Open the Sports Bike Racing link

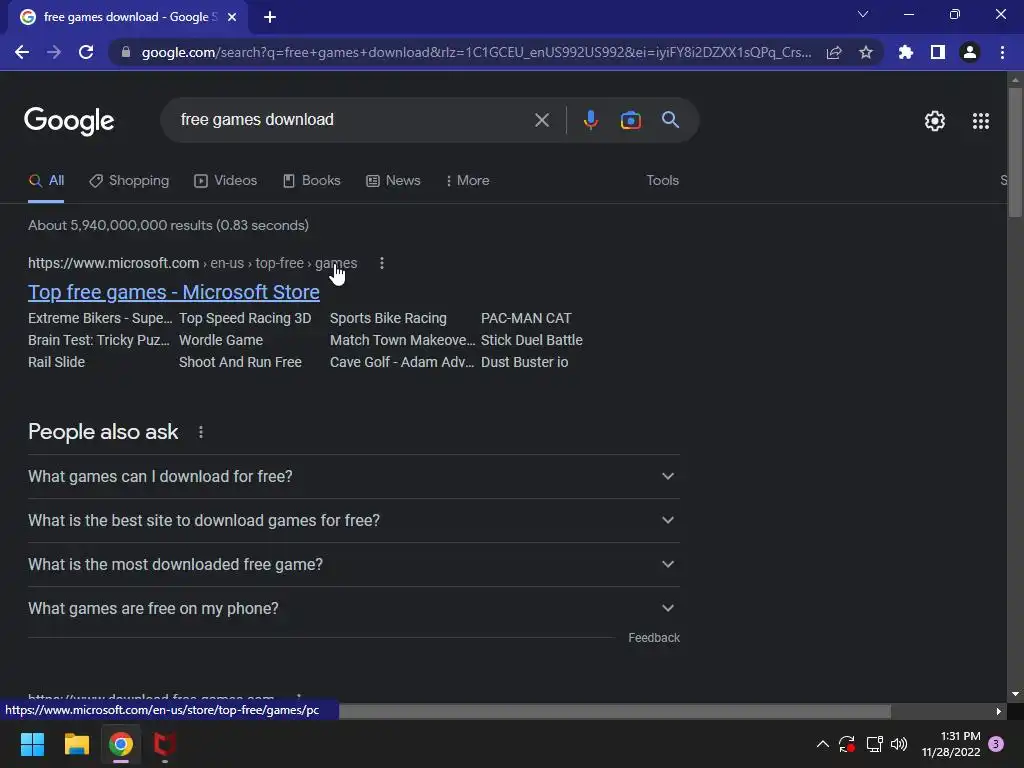coord(388,318)
